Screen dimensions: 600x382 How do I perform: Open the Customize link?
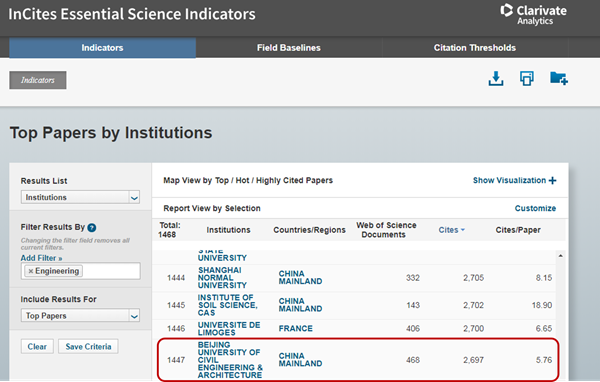point(535,209)
